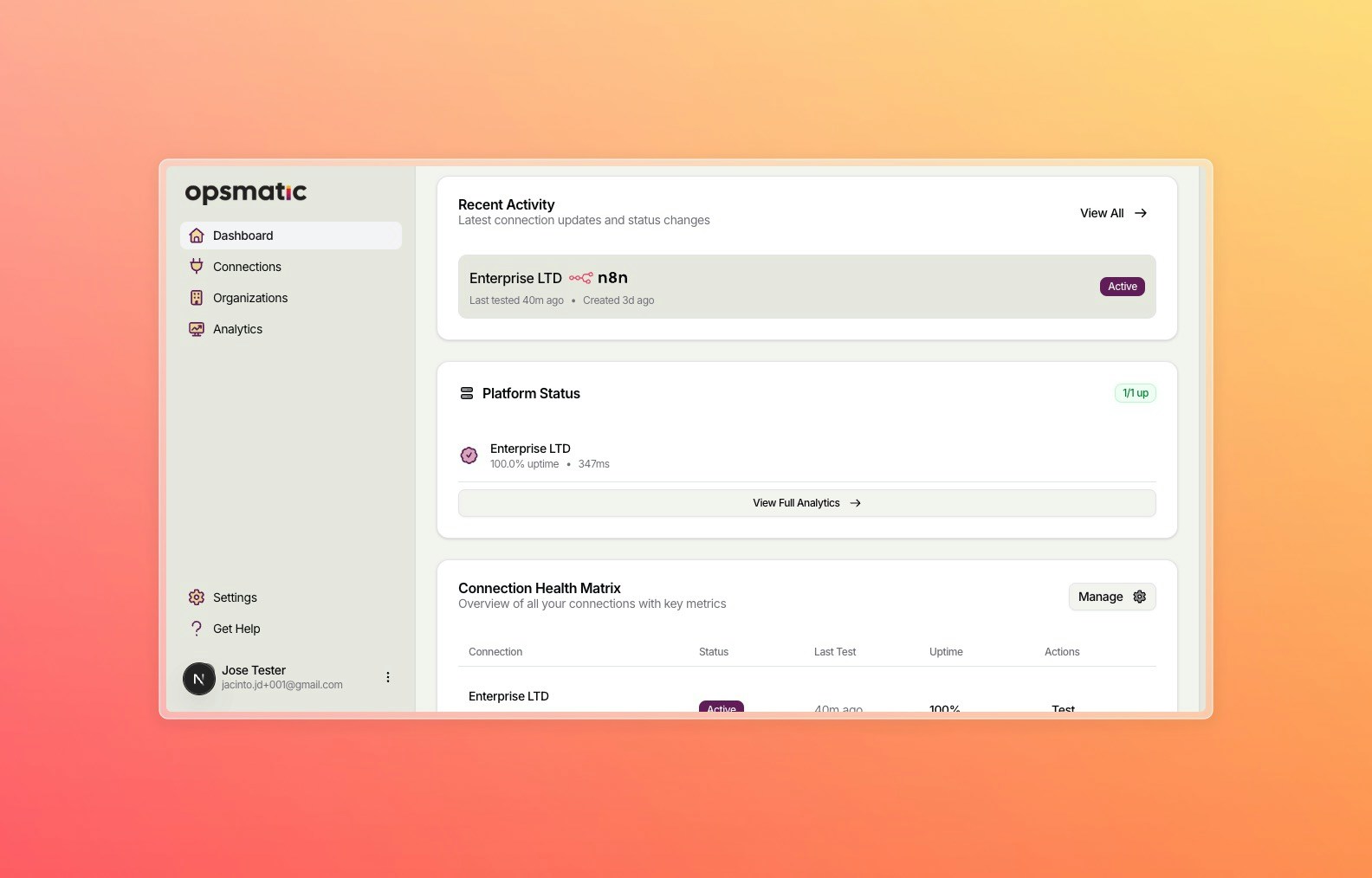This screenshot has height=878, width=1372.
Task: Click the n8n workflow connector icon
Action: [x=580, y=278]
